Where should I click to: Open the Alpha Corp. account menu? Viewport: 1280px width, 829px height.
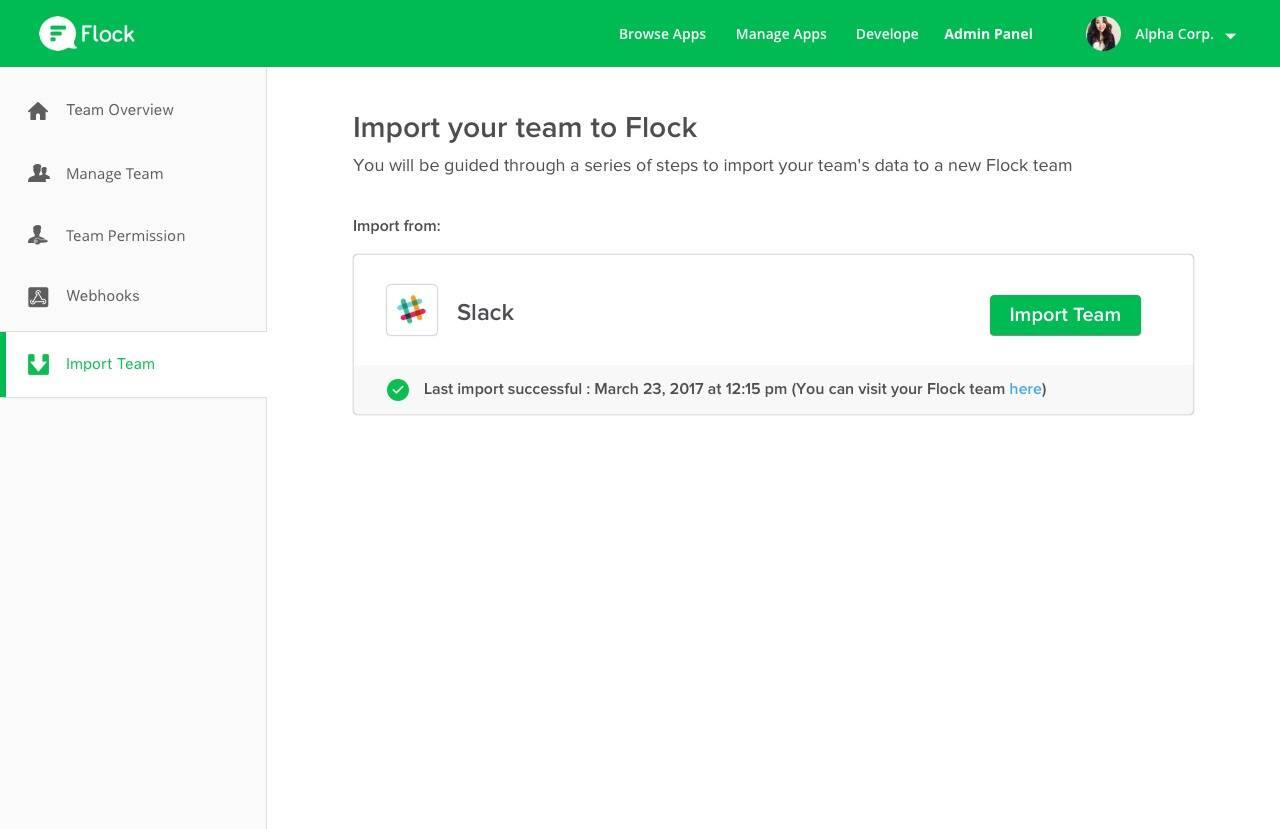pyautogui.click(x=1174, y=34)
